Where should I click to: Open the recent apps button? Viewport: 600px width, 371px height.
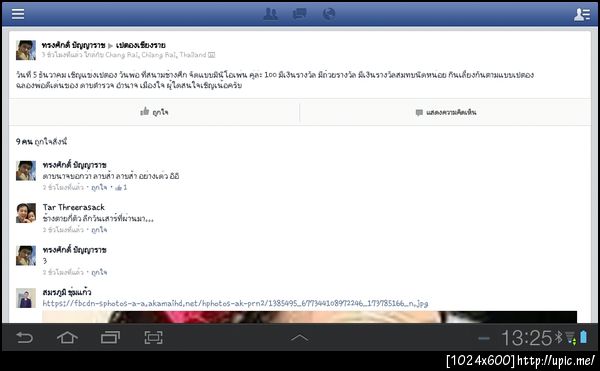(110, 338)
